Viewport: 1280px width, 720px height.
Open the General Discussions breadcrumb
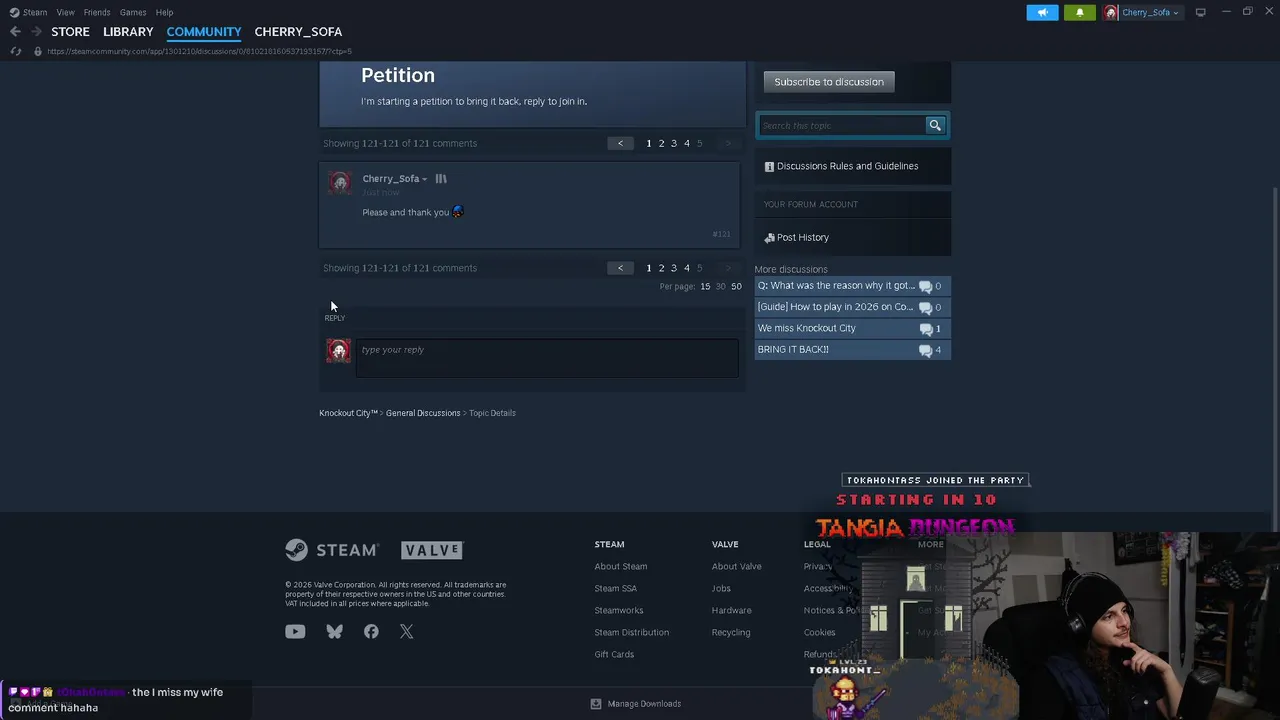tap(423, 413)
